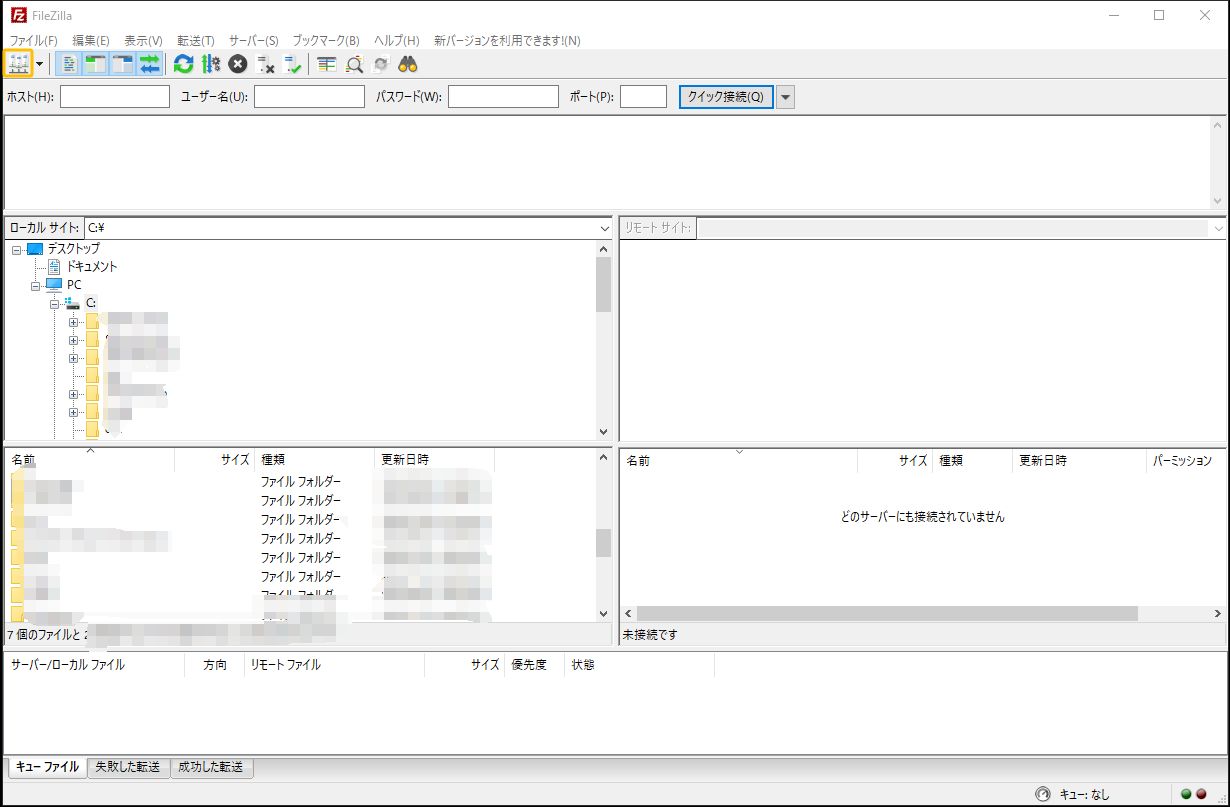The height and width of the screenshot is (807, 1230).
Task: Toggle synchronized browsing mode
Action: click(380, 63)
